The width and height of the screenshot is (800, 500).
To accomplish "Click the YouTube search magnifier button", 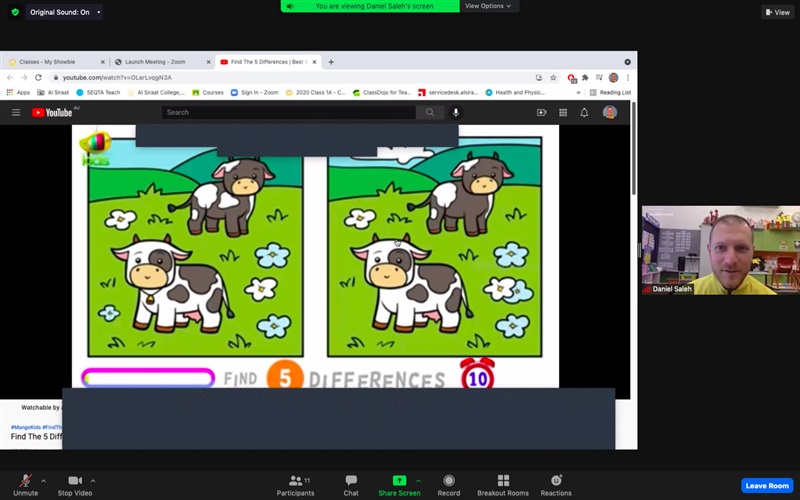I will (x=430, y=112).
